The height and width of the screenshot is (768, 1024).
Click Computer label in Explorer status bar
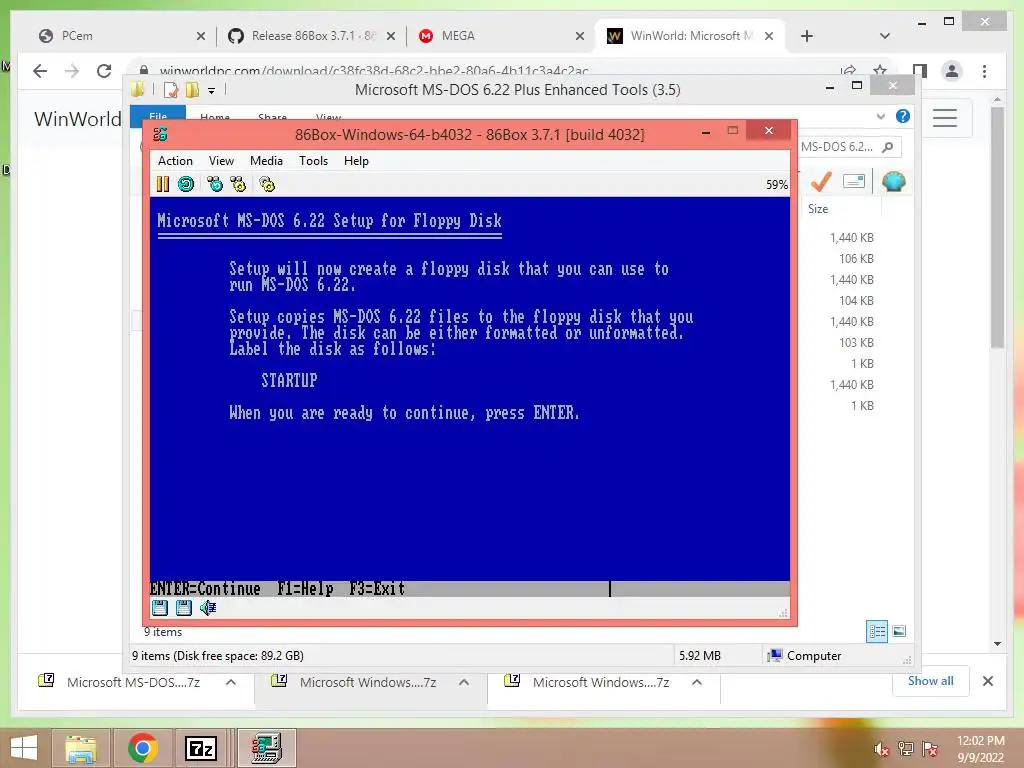814,656
